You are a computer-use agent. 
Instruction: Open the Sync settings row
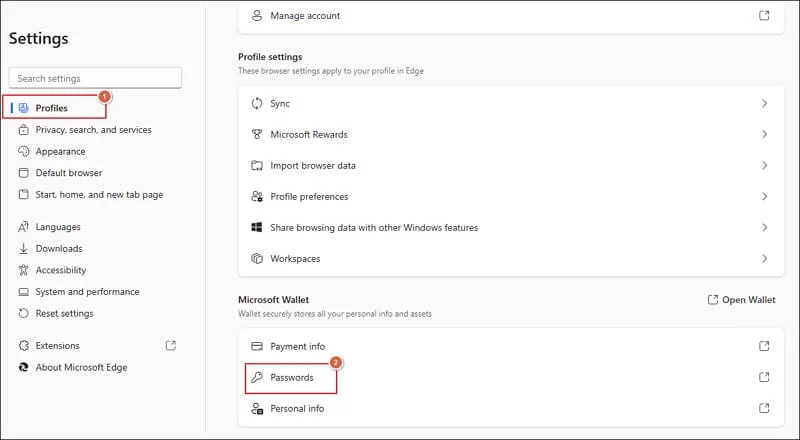tap(511, 104)
